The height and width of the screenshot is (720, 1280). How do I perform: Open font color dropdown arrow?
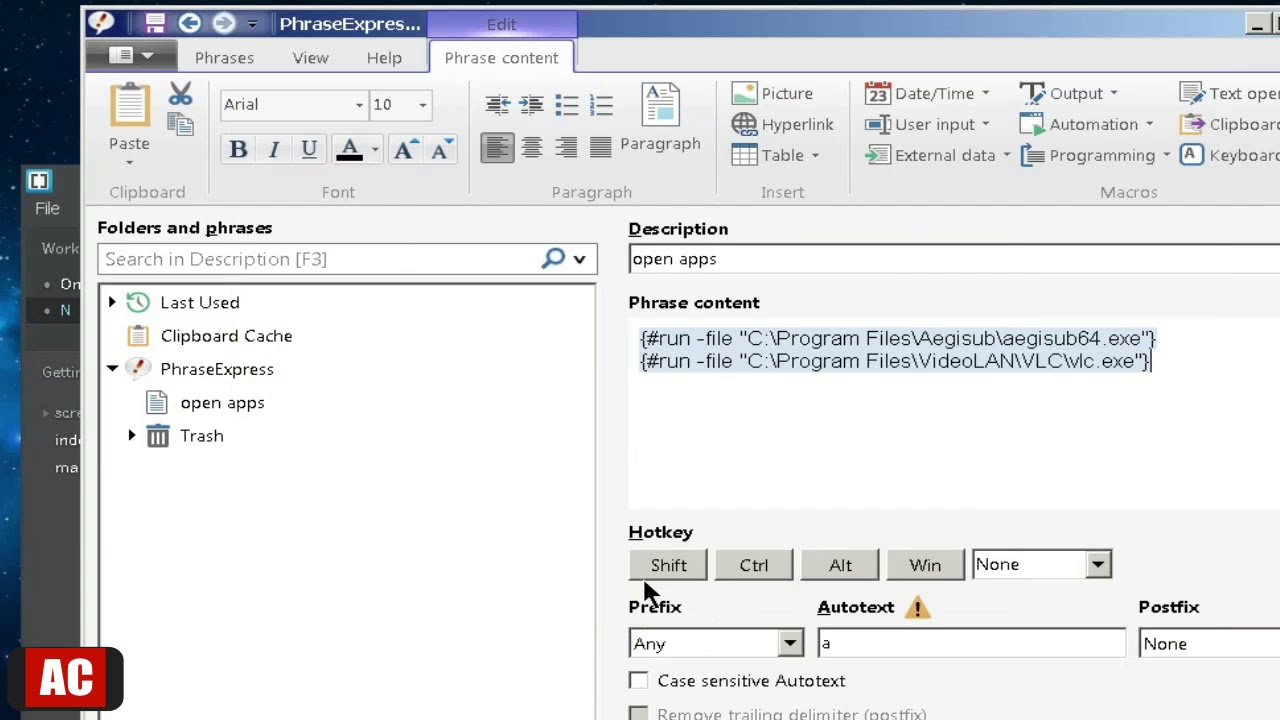pyautogui.click(x=375, y=150)
